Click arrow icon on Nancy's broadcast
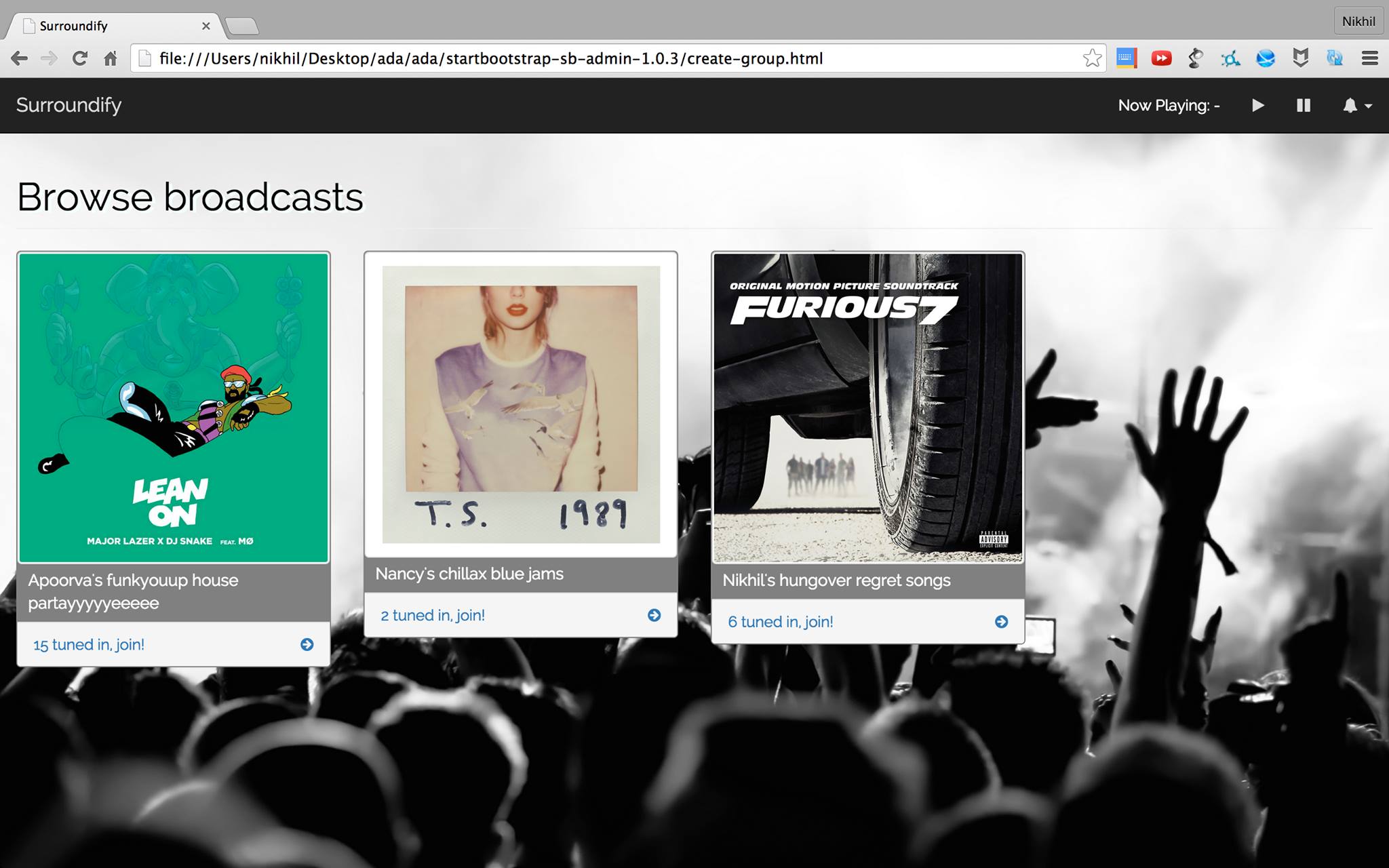1389x868 pixels. point(654,615)
